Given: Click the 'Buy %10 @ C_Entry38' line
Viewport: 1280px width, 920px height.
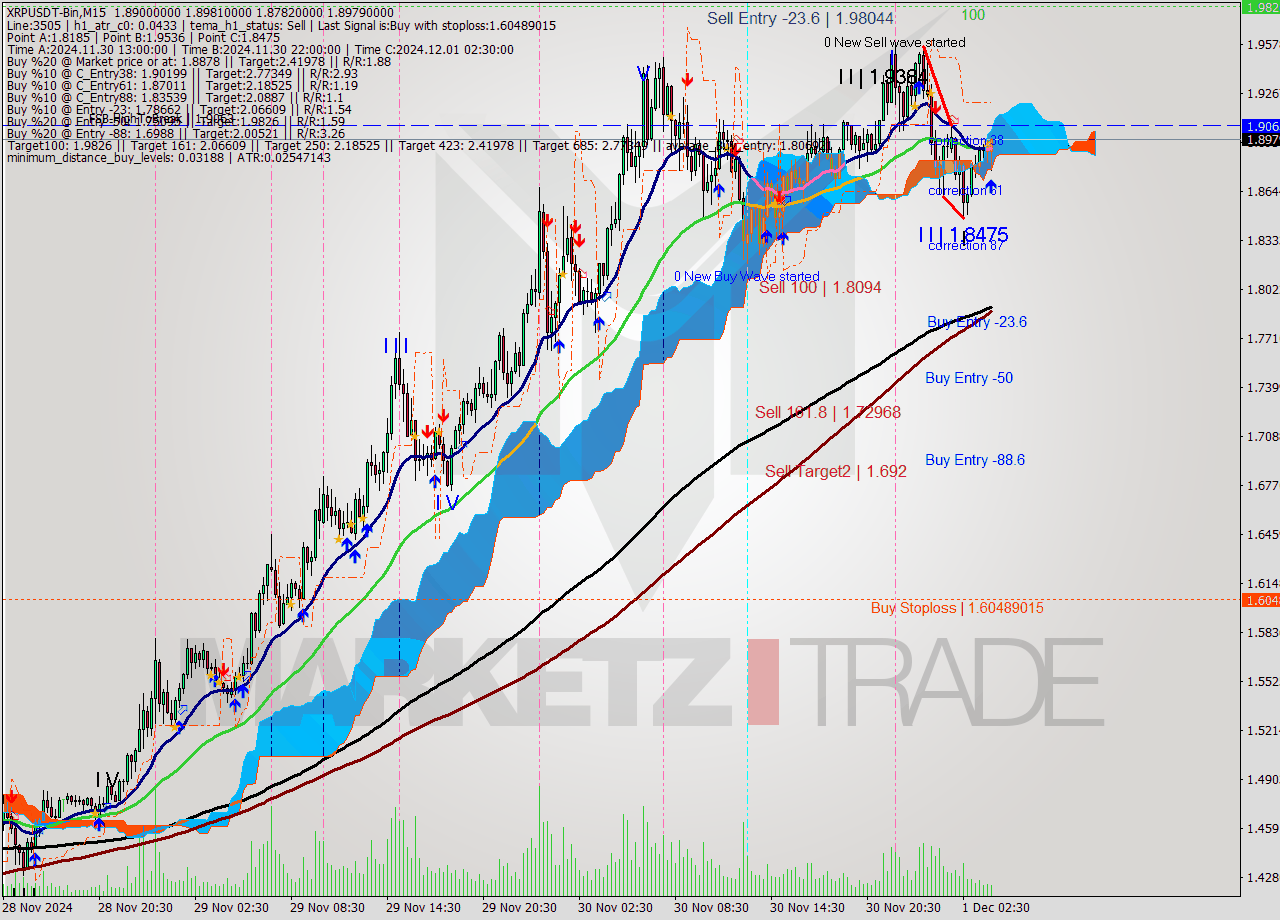Looking at the screenshot, I should (182, 73).
